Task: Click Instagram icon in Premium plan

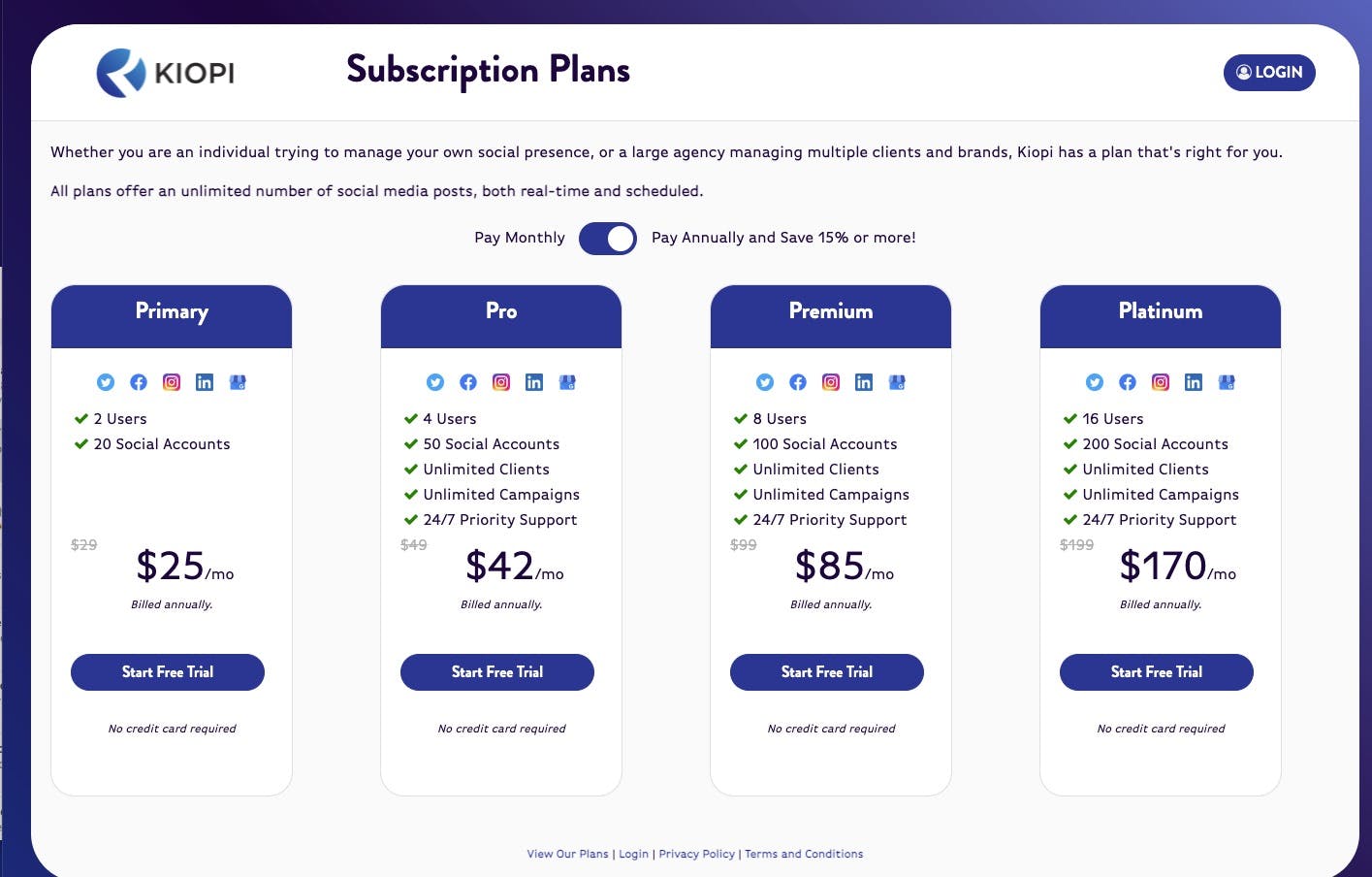Action: 831,382
